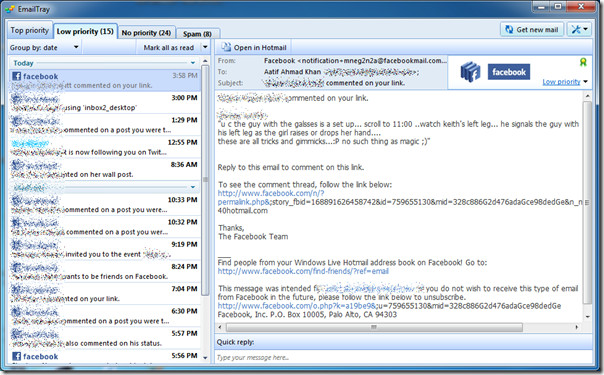Viewport: 604px width, 375px height.
Task: Click the Quick reply message field
Action: point(403,358)
